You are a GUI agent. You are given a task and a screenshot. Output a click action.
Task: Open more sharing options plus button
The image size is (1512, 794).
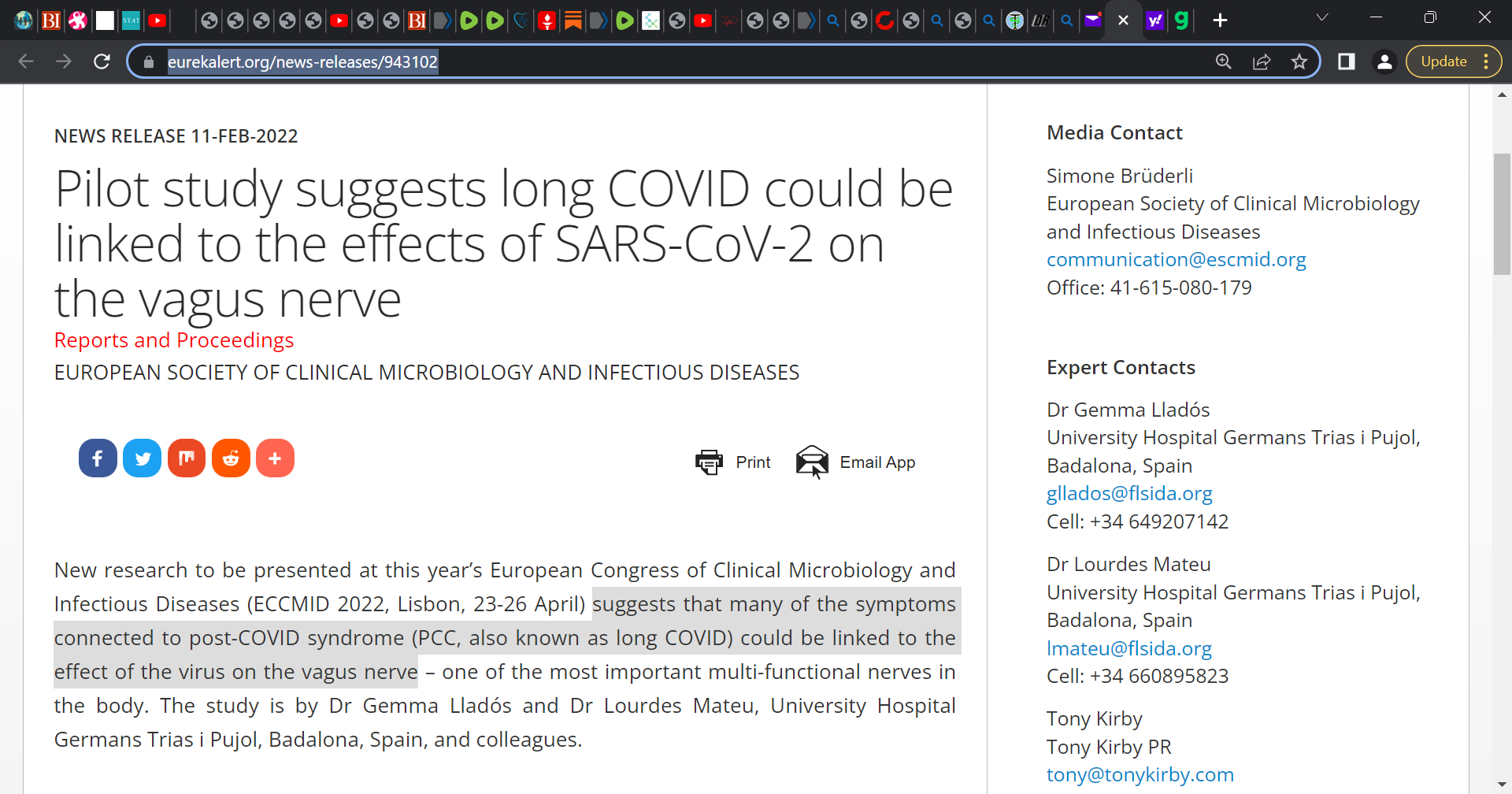coord(275,458)
